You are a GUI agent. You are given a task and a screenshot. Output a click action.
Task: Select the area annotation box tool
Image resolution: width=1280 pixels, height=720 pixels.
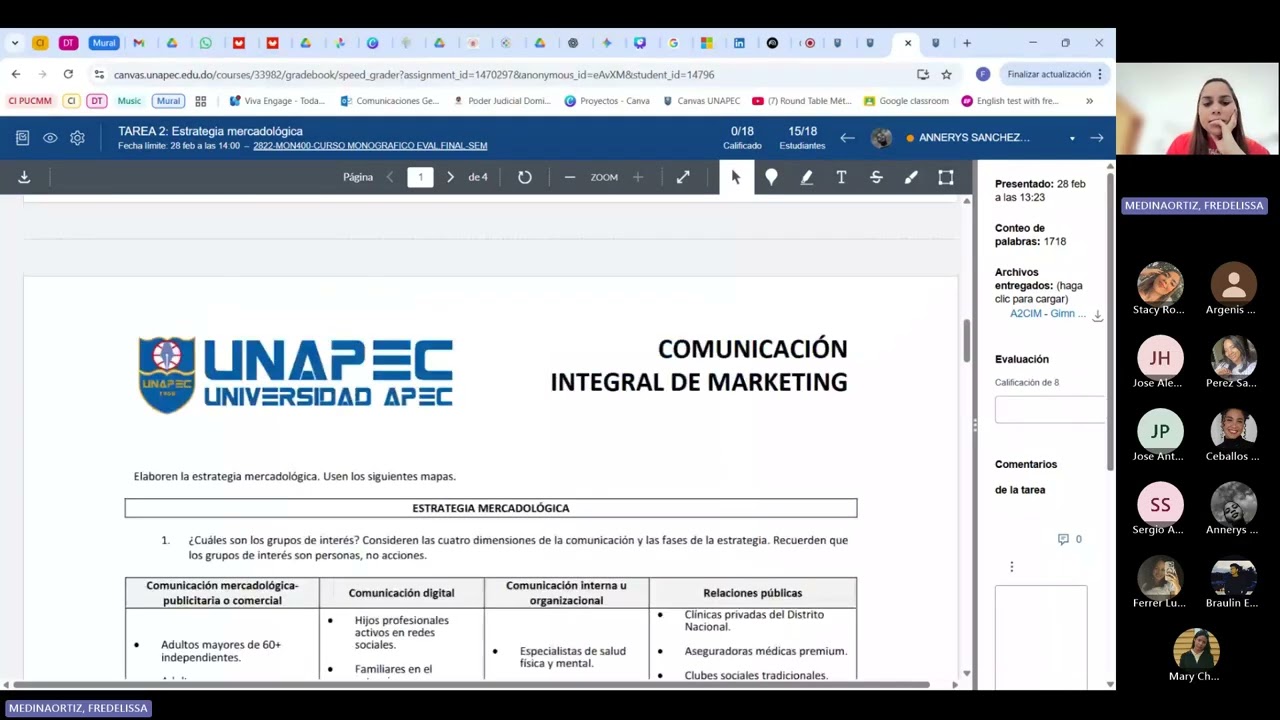pos(946,177)
